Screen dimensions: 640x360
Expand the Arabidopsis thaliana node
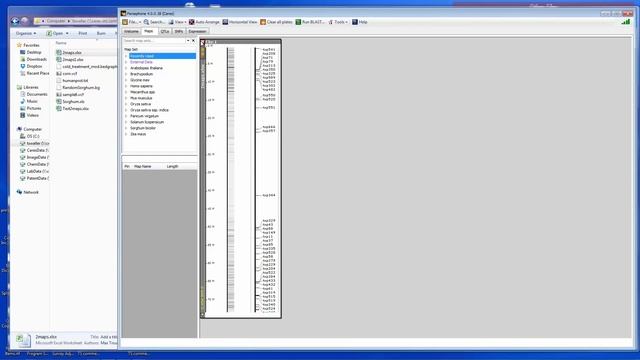(x=126, y=68)
